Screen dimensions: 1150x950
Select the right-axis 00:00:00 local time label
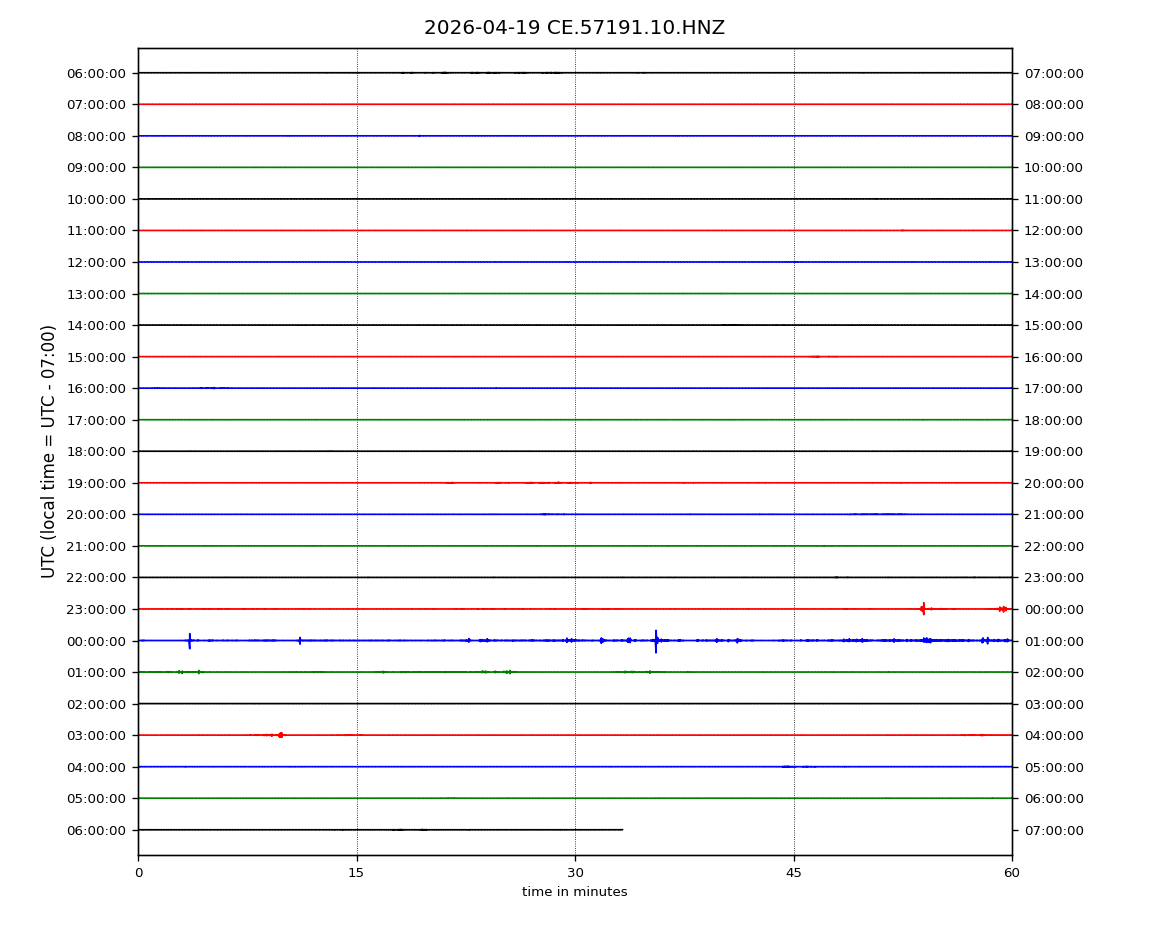(1053, 609)
